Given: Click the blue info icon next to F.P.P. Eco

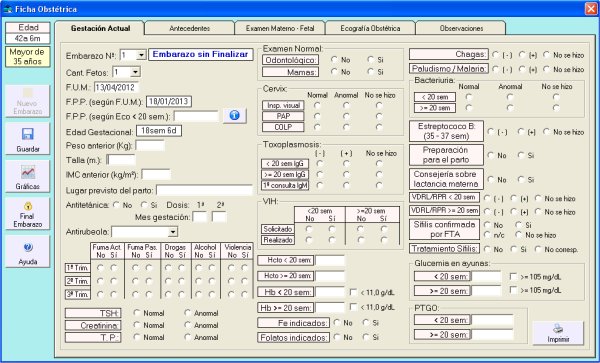Looking at the screenshot, I should pos(235,115).
